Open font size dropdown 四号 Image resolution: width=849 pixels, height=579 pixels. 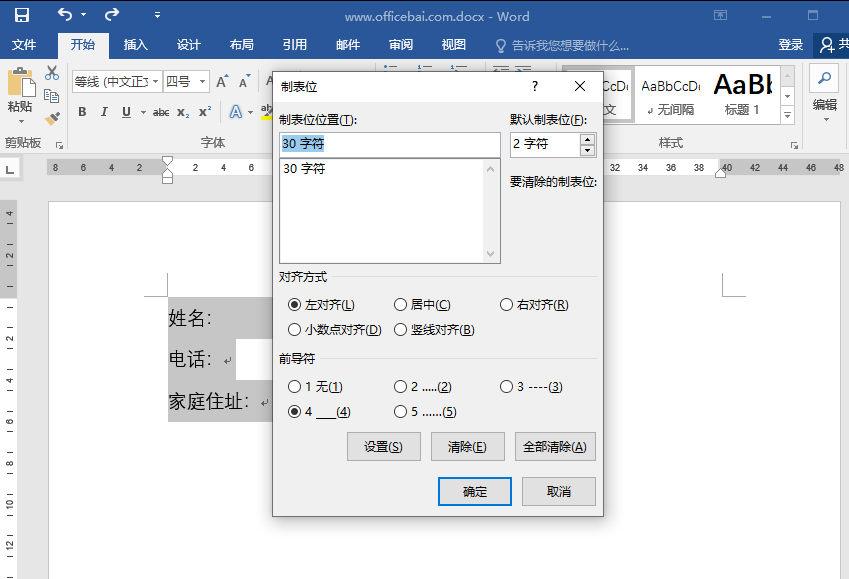(202, 82)
